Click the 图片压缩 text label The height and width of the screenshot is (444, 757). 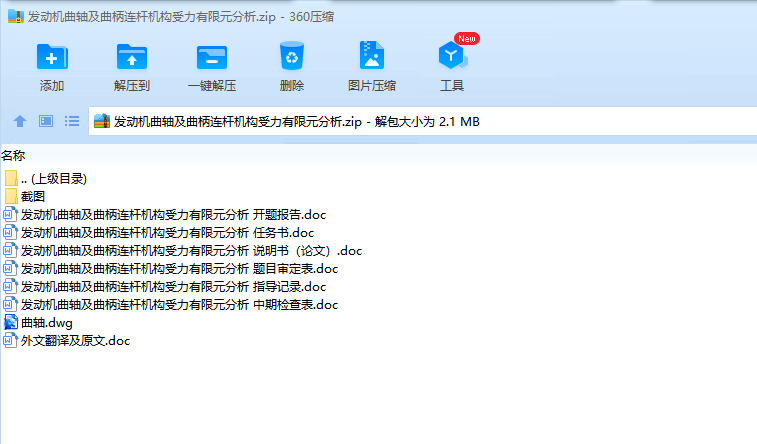[372, 85]
